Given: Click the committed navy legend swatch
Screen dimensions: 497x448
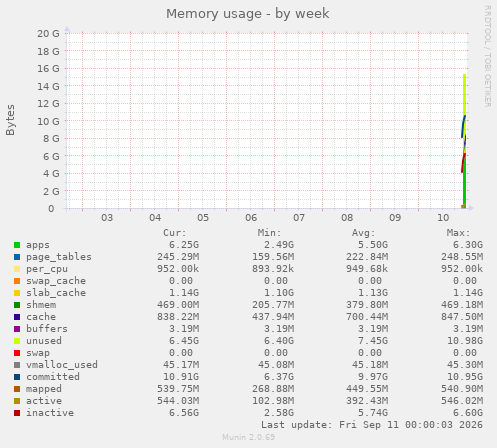Looking at the screenshot, I should coord(17,377).
